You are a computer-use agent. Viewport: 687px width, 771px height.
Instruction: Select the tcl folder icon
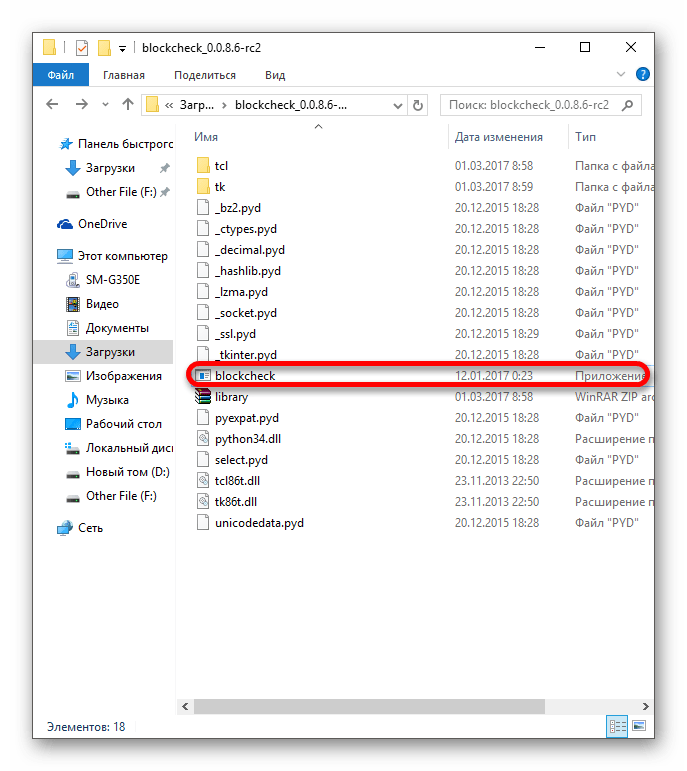pos(203,166)
